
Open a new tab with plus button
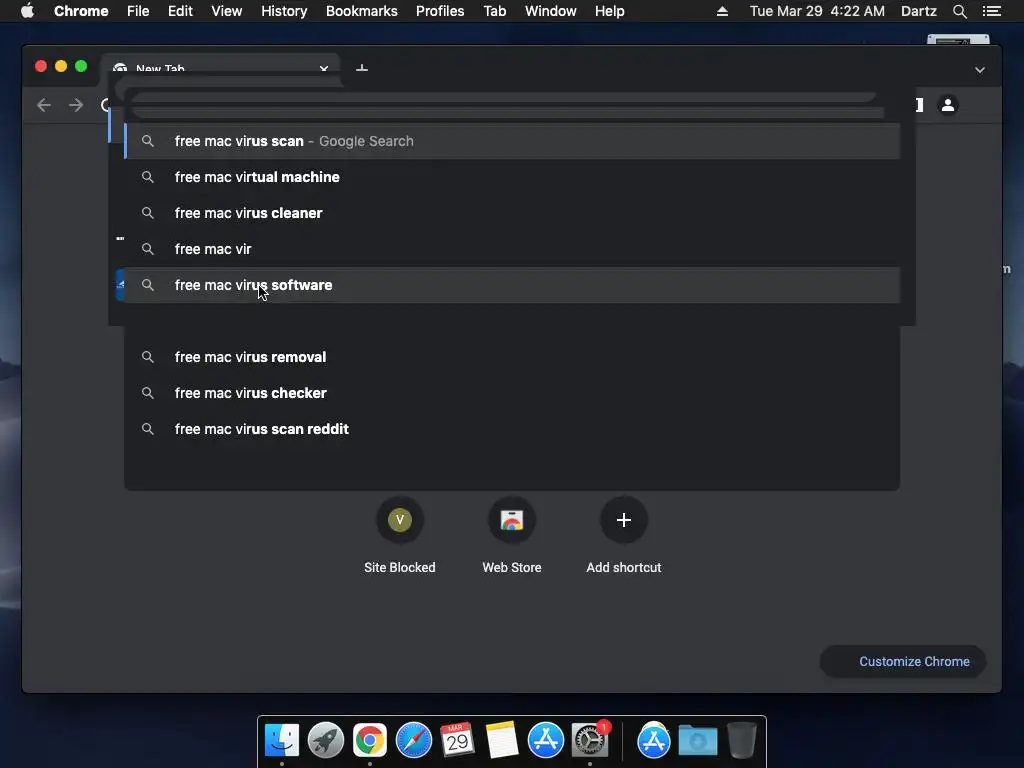click(x=362, y=69)
